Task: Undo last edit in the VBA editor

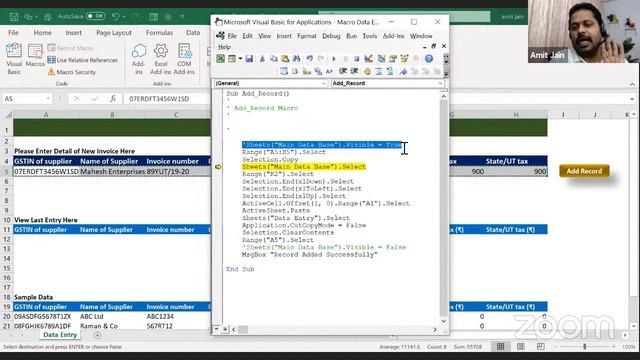Action: click(310, 59)
